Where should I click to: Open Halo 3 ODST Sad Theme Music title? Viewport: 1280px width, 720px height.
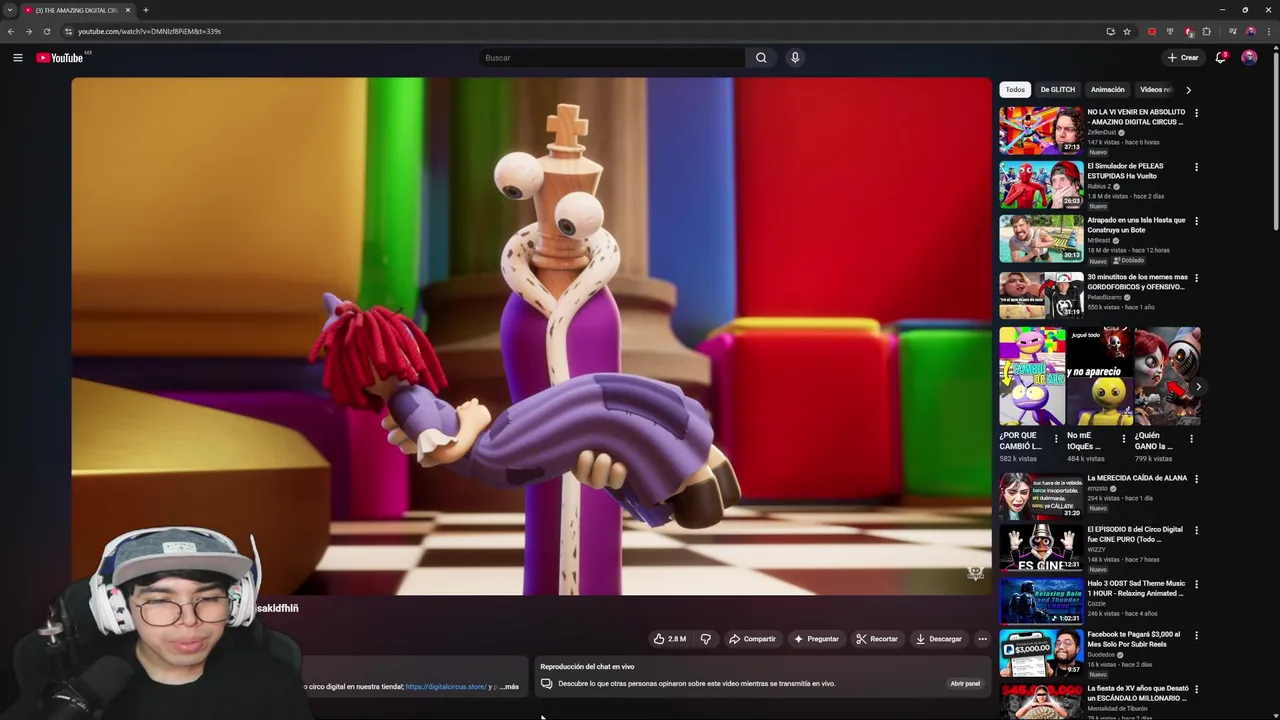tap(1136, 588)
